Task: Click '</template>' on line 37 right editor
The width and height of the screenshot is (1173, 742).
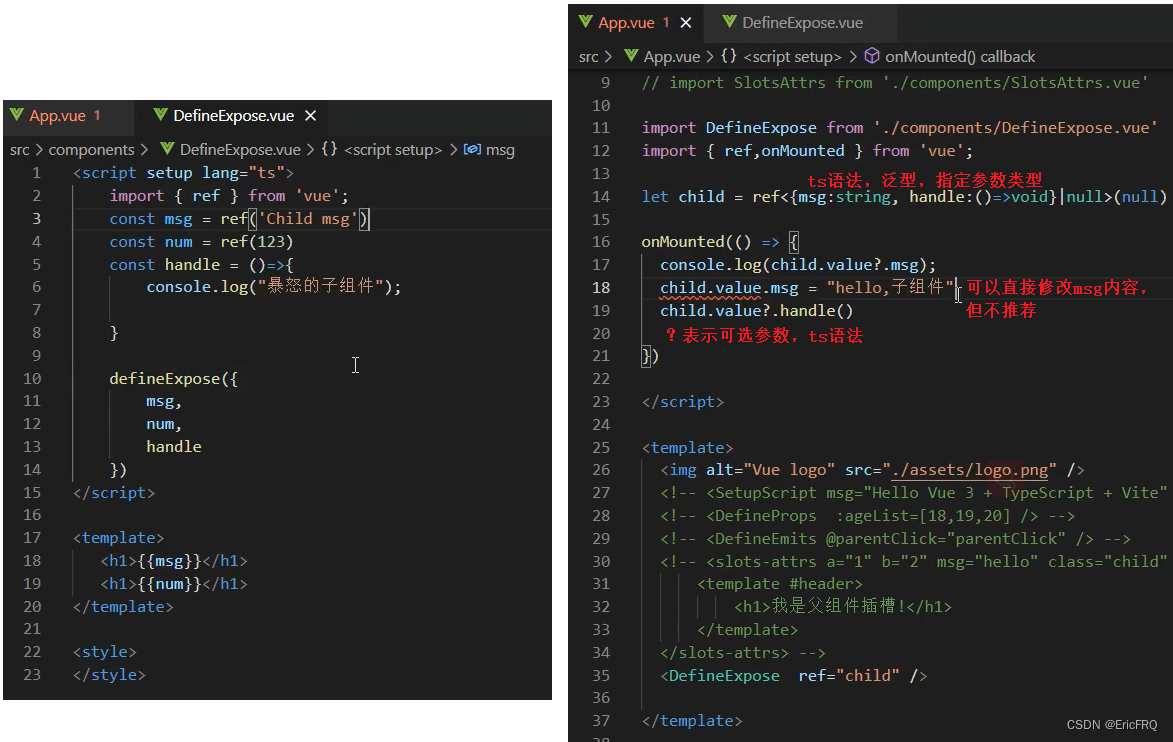Action: click(692, 721)
